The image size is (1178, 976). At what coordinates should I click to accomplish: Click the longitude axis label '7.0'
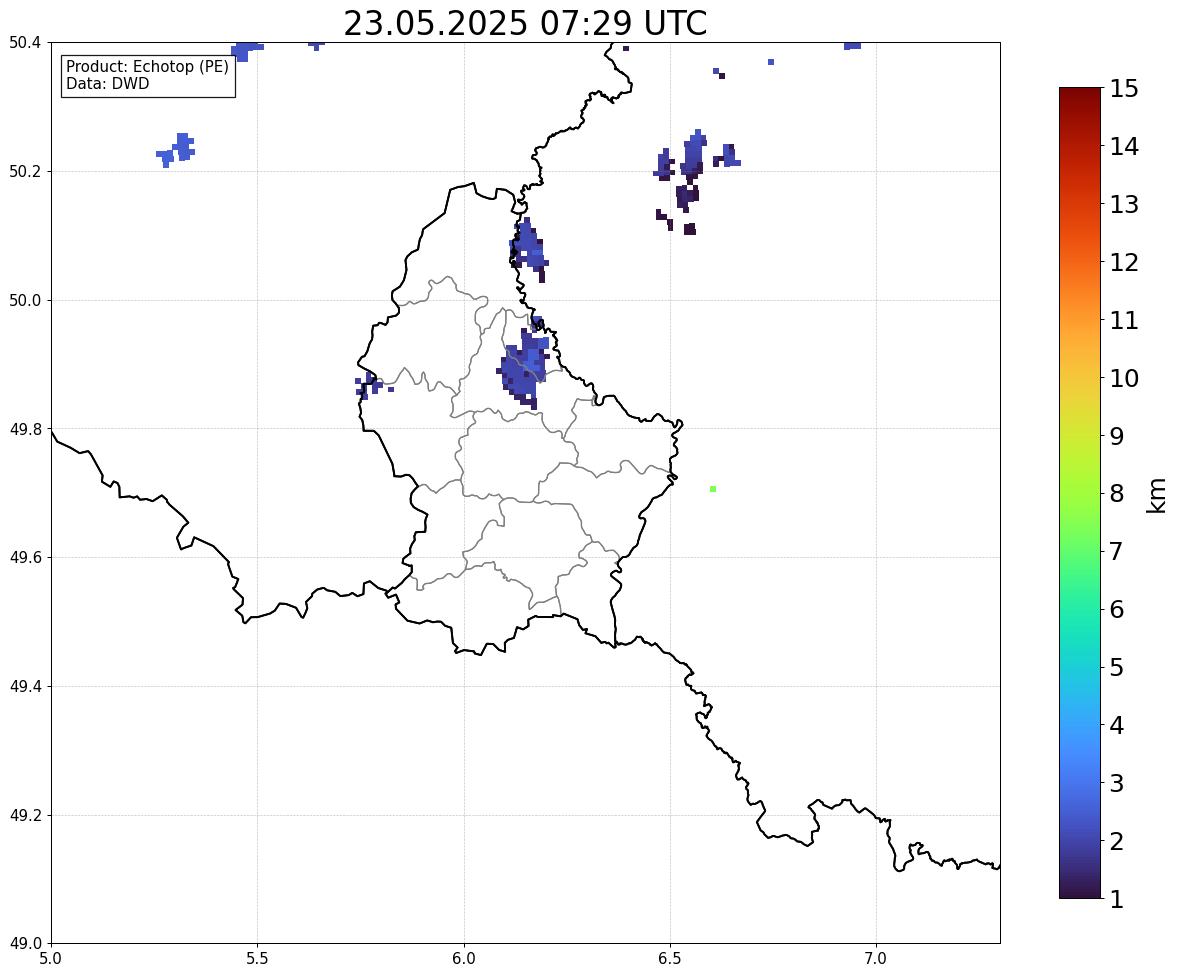click(876, 959)
